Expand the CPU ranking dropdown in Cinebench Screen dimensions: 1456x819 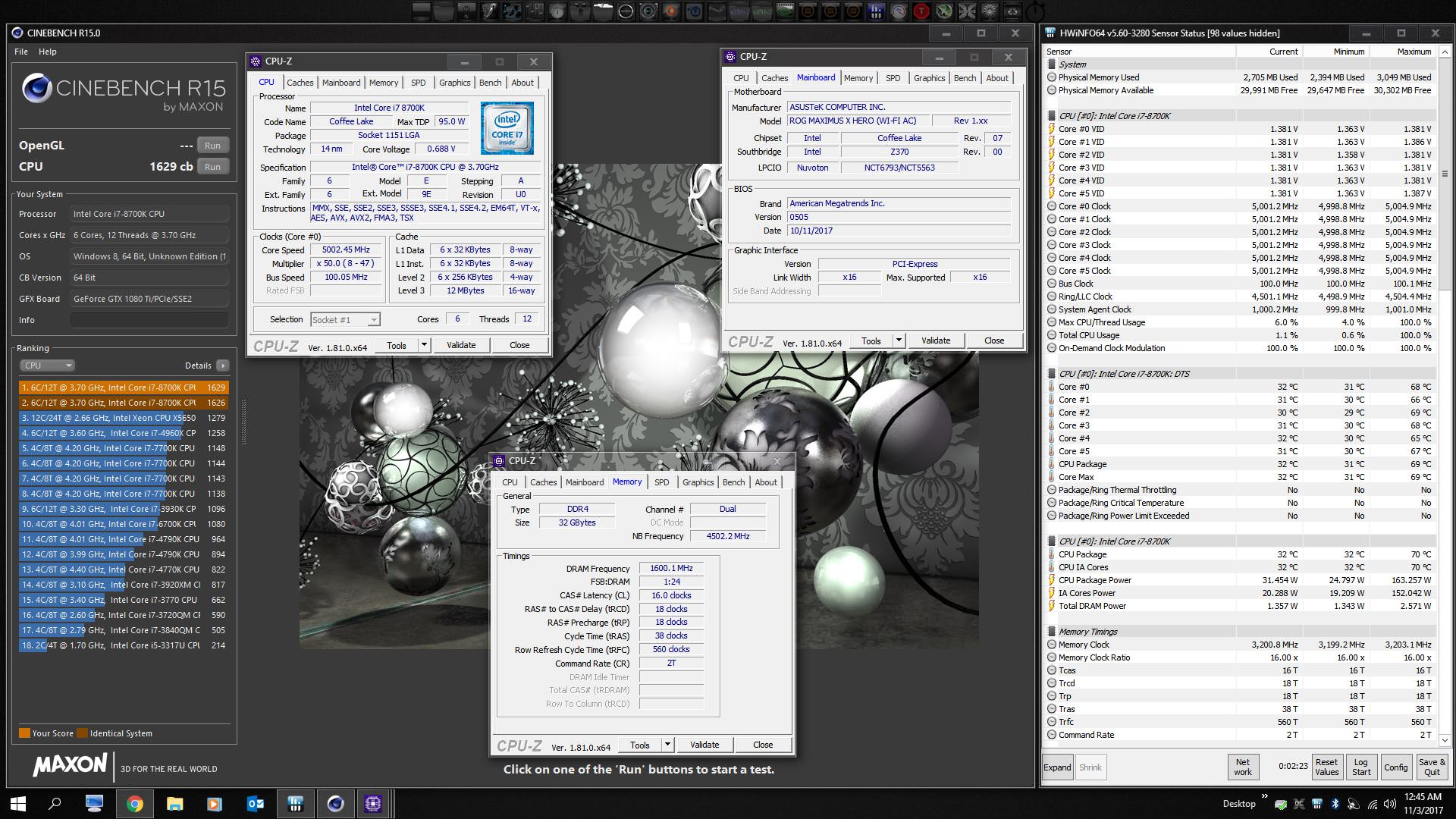coord(47,366)
